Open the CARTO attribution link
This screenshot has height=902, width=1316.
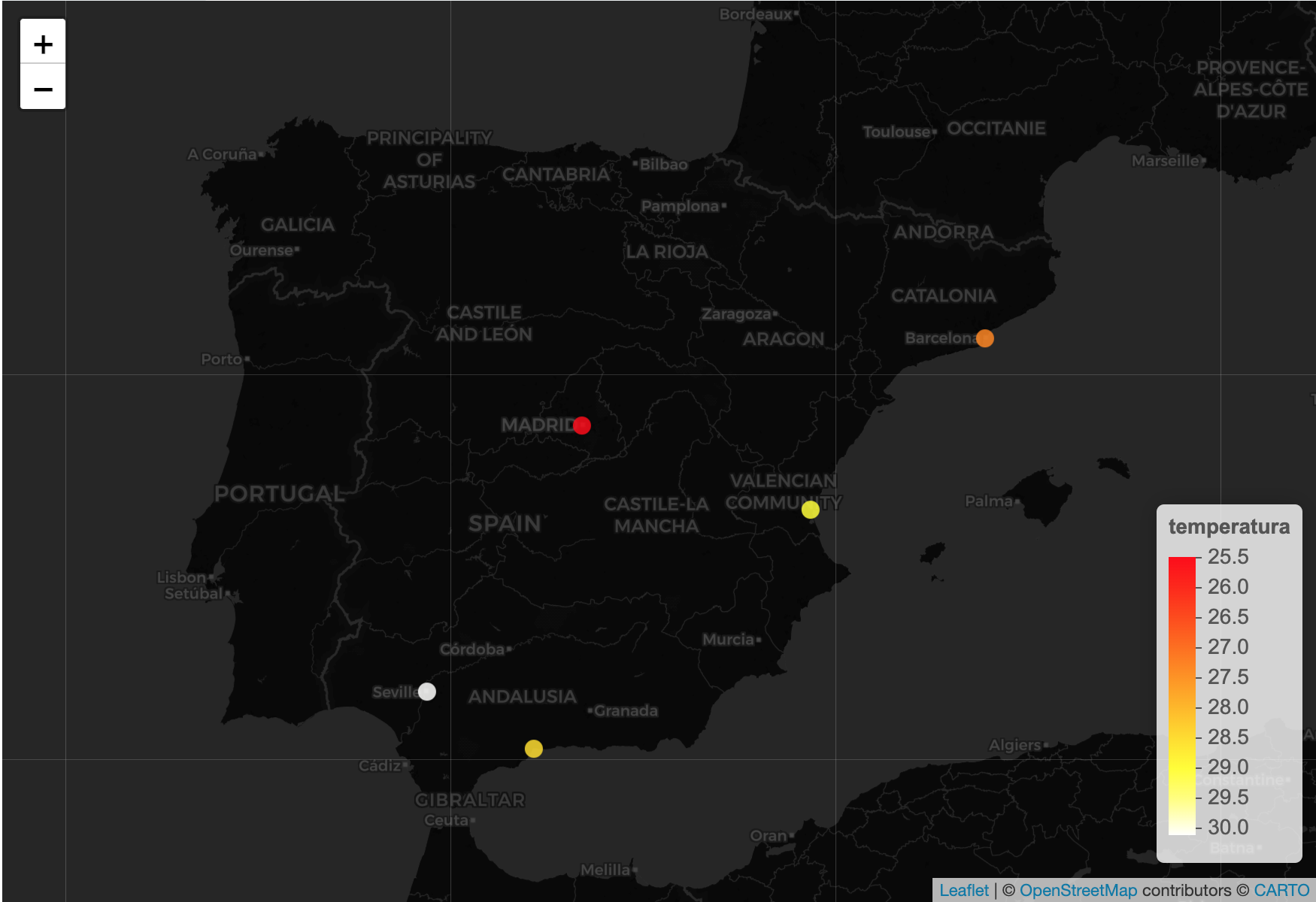1281,888
